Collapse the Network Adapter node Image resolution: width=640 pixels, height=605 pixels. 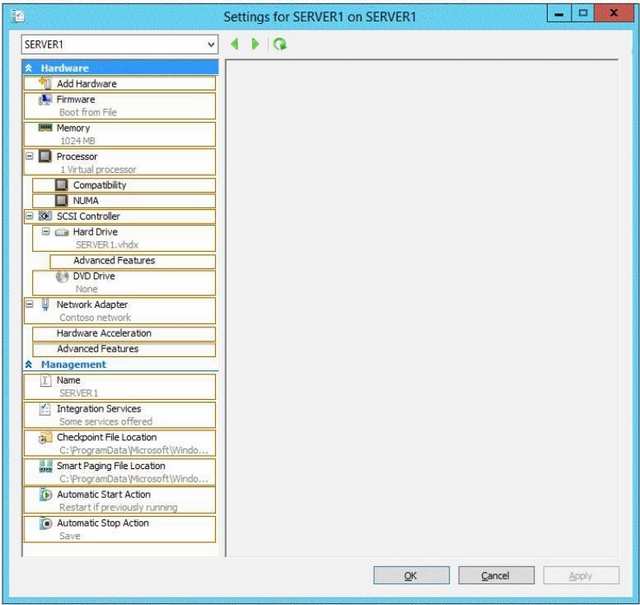click(29, 304)
